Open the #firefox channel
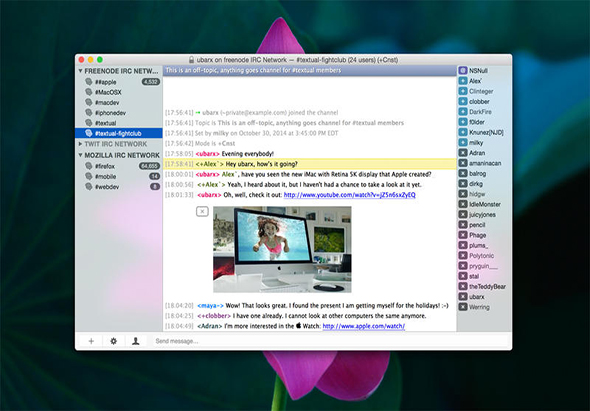The width and height of the screenshot is (590, 411). (x=119, y=166)
